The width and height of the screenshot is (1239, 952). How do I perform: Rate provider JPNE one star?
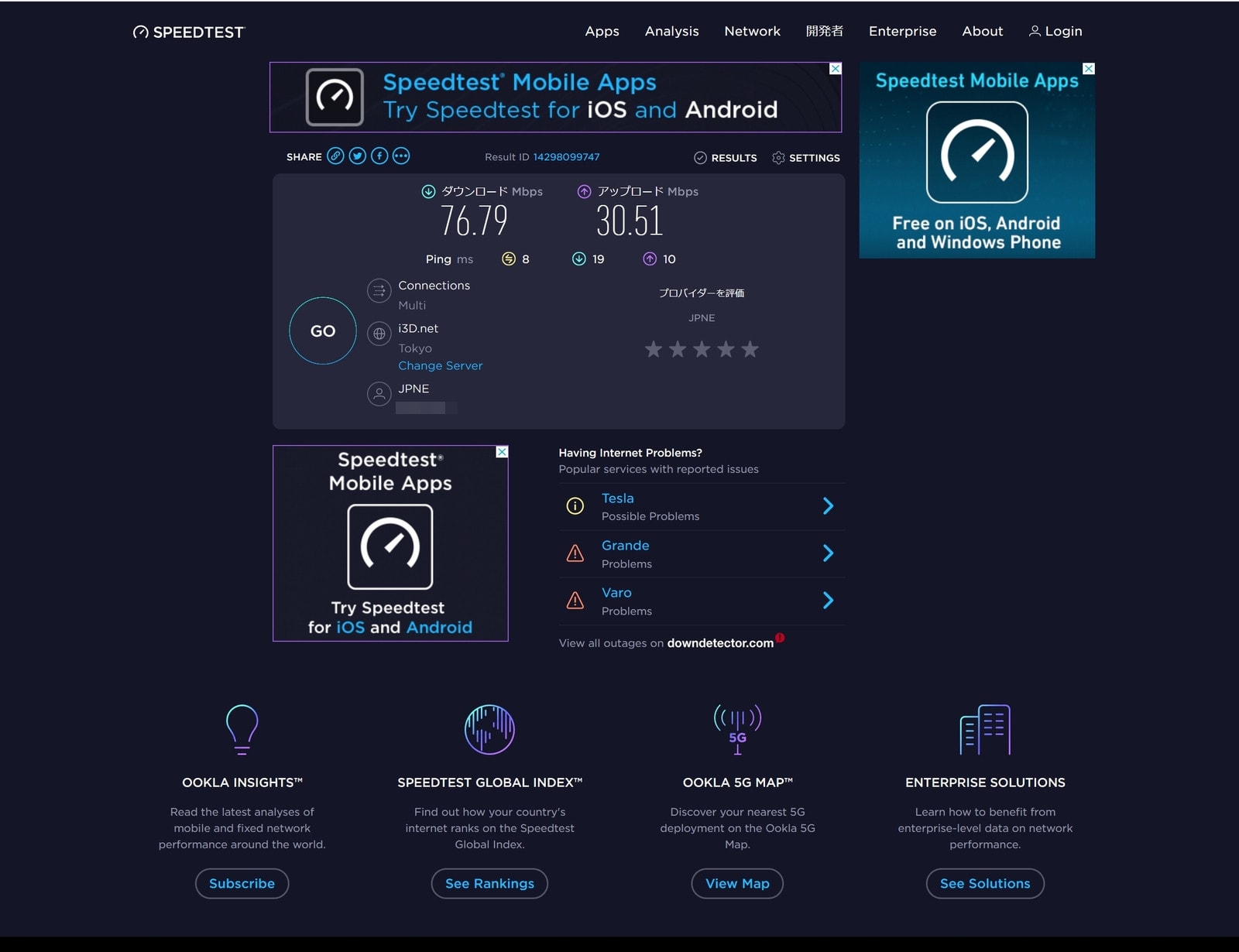tap(654, 349)
